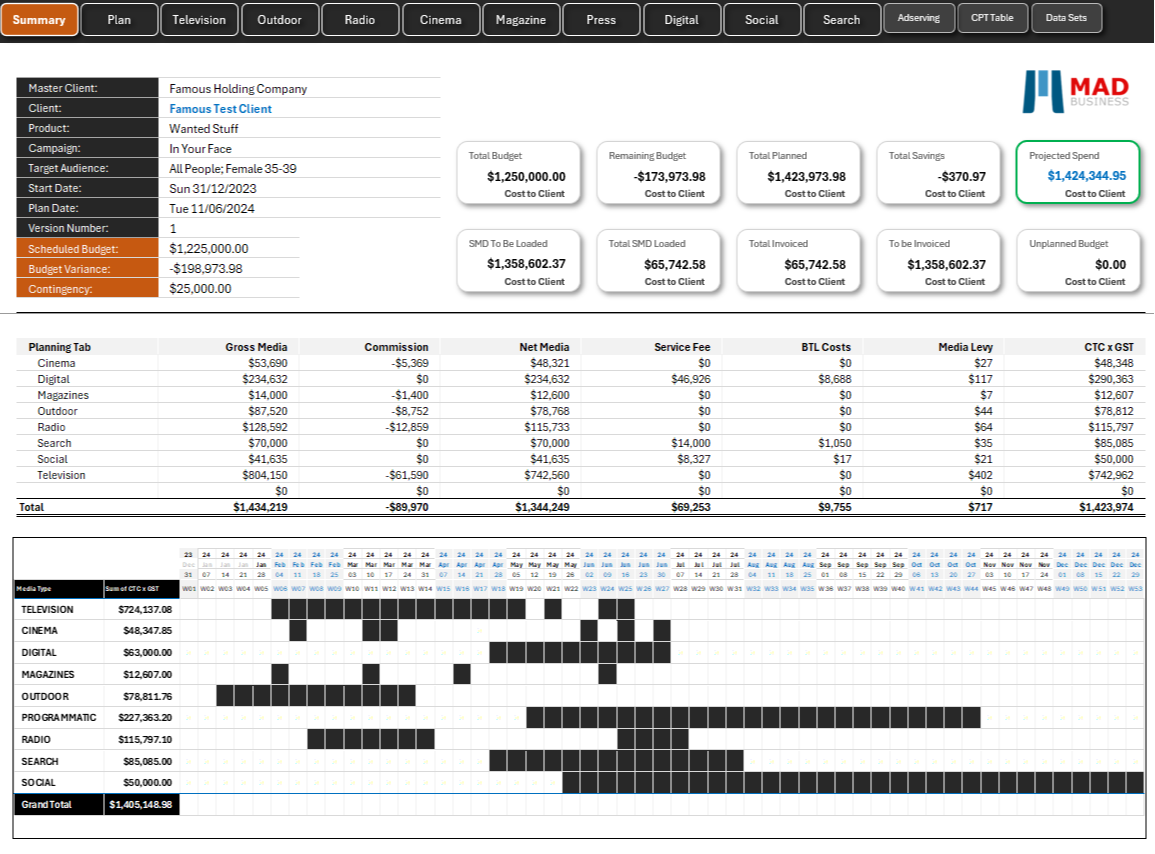Click the Version Number value field

(x=228, y=228)
